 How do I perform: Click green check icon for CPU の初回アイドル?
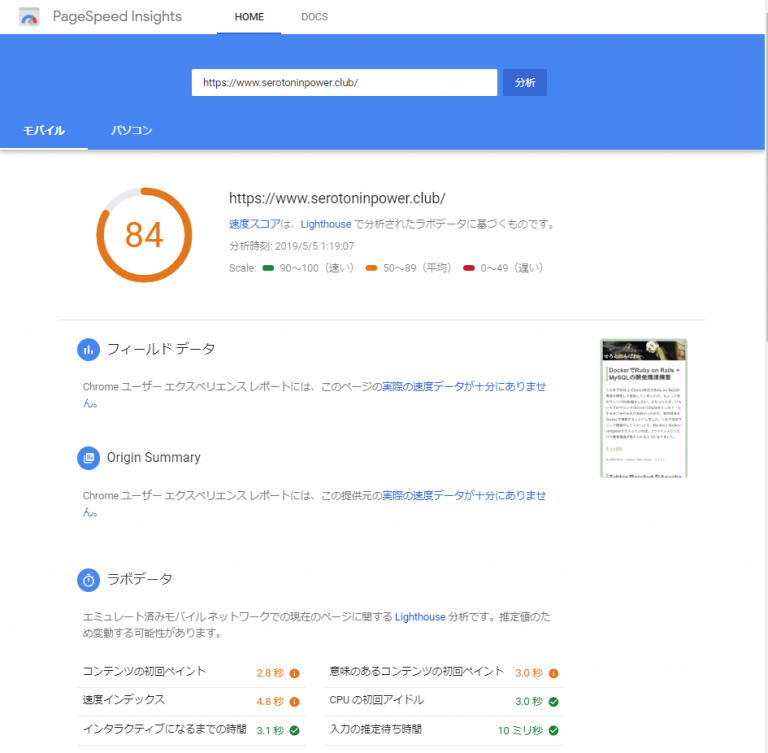point(553,702)
